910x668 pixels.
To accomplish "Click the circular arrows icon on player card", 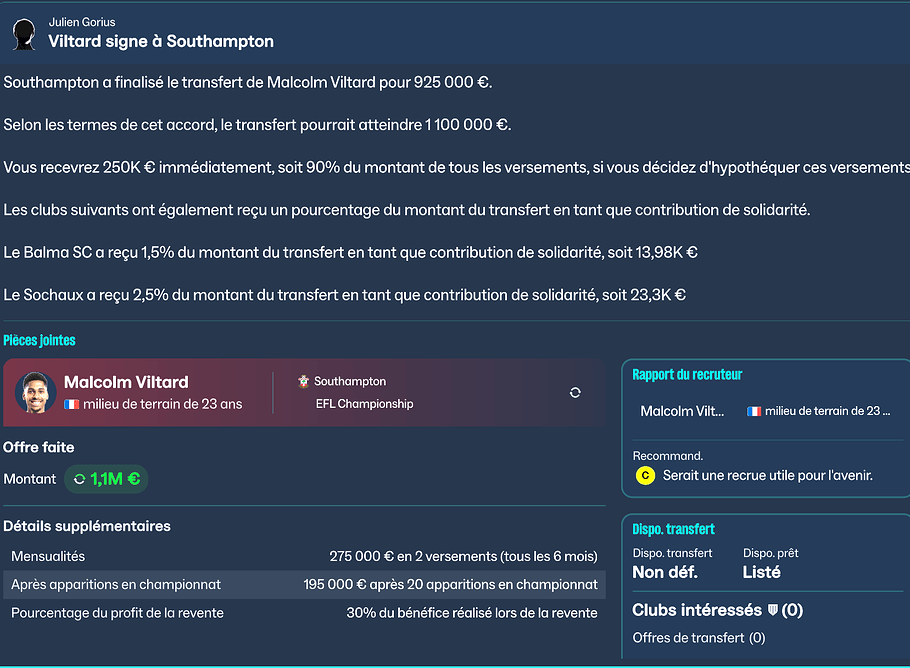I will (x=575, y=393).
